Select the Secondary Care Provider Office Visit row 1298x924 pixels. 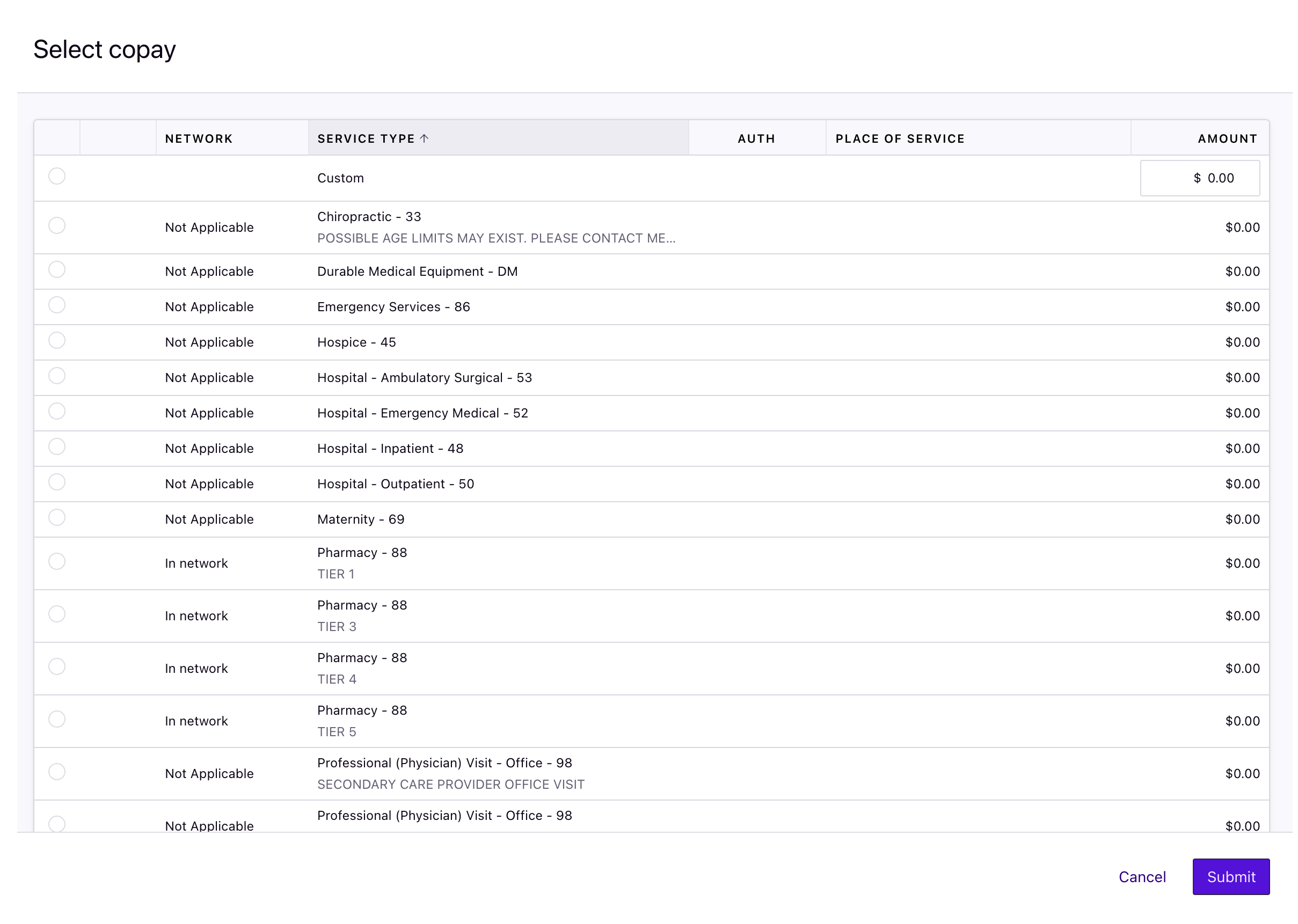(57, 772)
